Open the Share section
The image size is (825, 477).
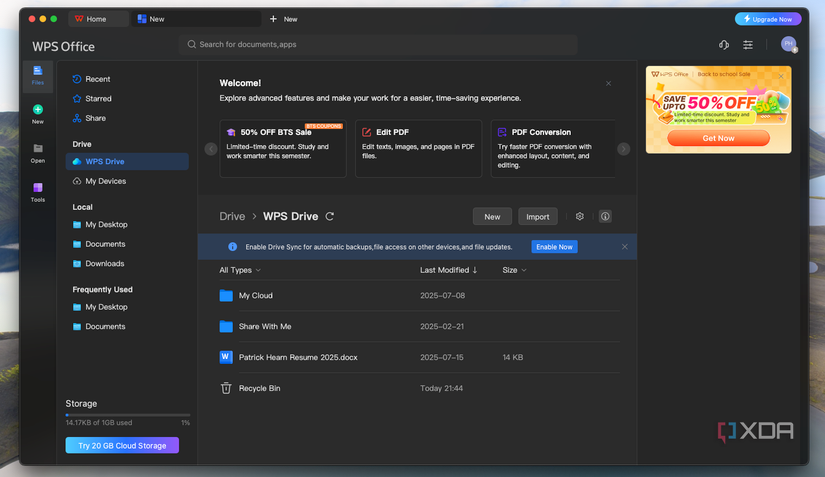(x=89, y=118)
